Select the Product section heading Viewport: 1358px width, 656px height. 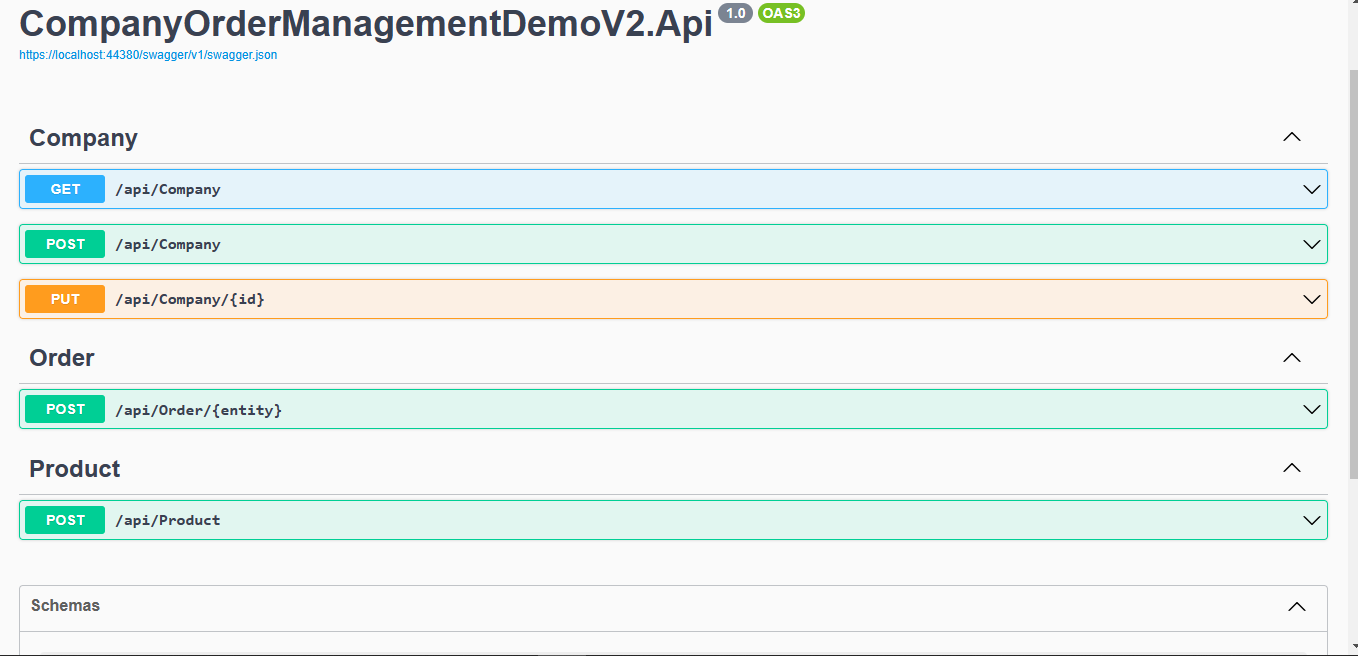[x=75, y=469]
